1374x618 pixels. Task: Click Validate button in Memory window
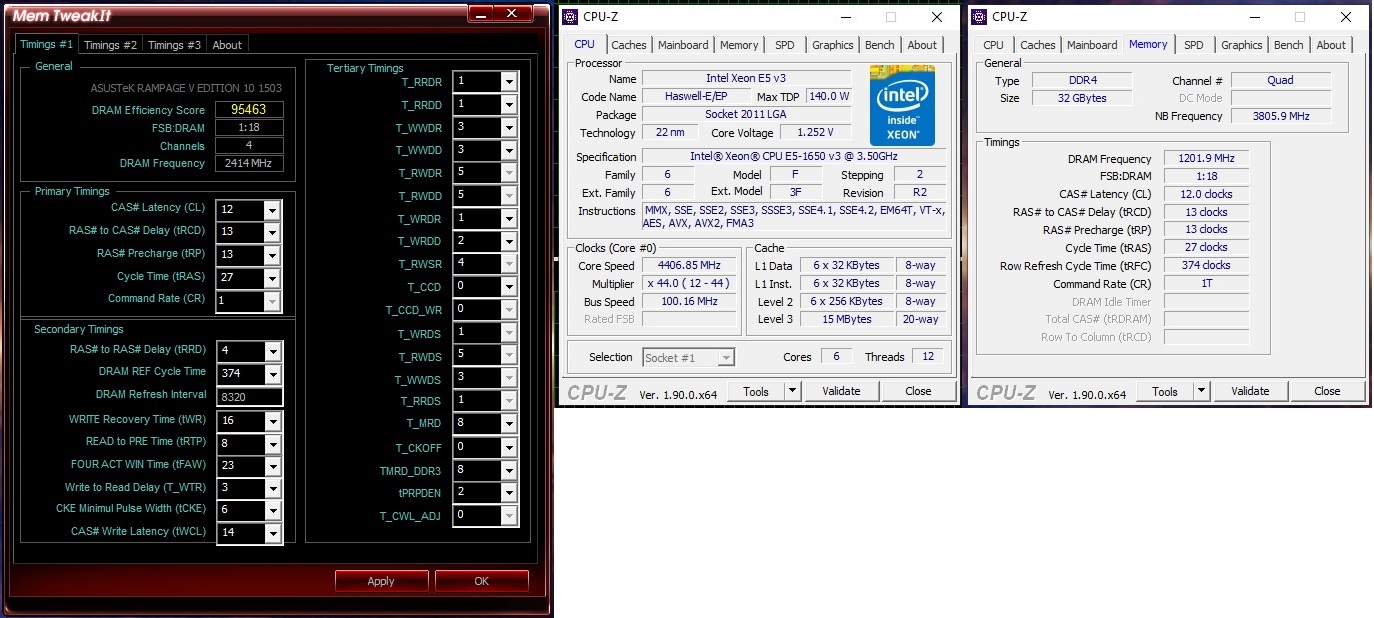pyautogui.click(x=1250, y=391)
